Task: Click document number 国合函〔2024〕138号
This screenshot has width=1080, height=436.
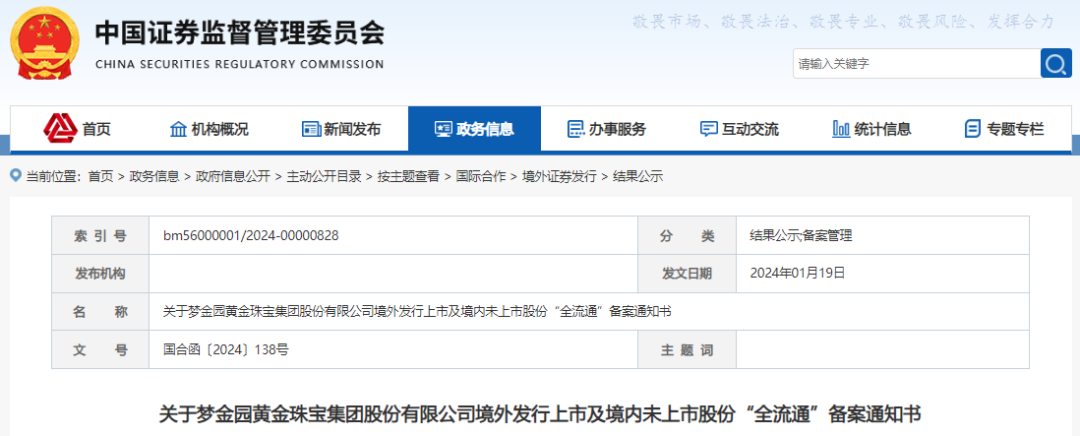Action: tap(226, 350)
